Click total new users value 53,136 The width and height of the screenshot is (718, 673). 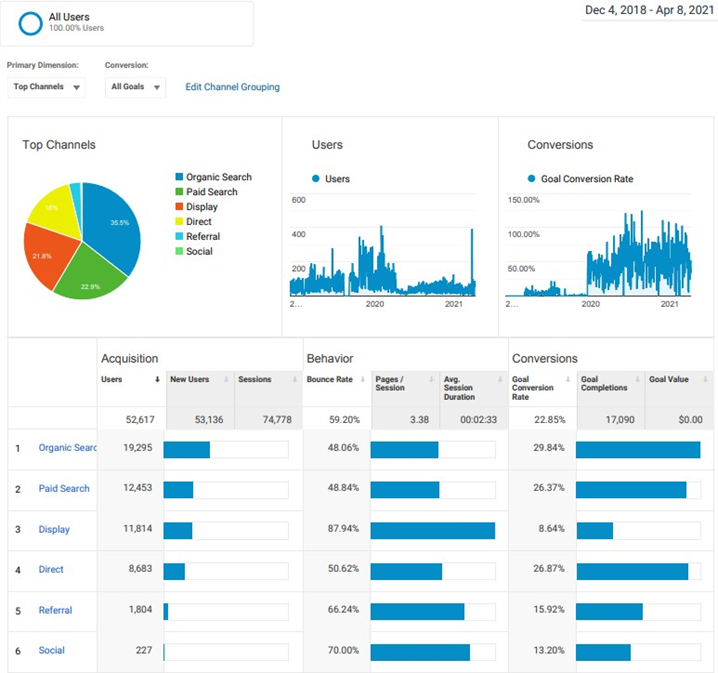click(x=209, y=419)
